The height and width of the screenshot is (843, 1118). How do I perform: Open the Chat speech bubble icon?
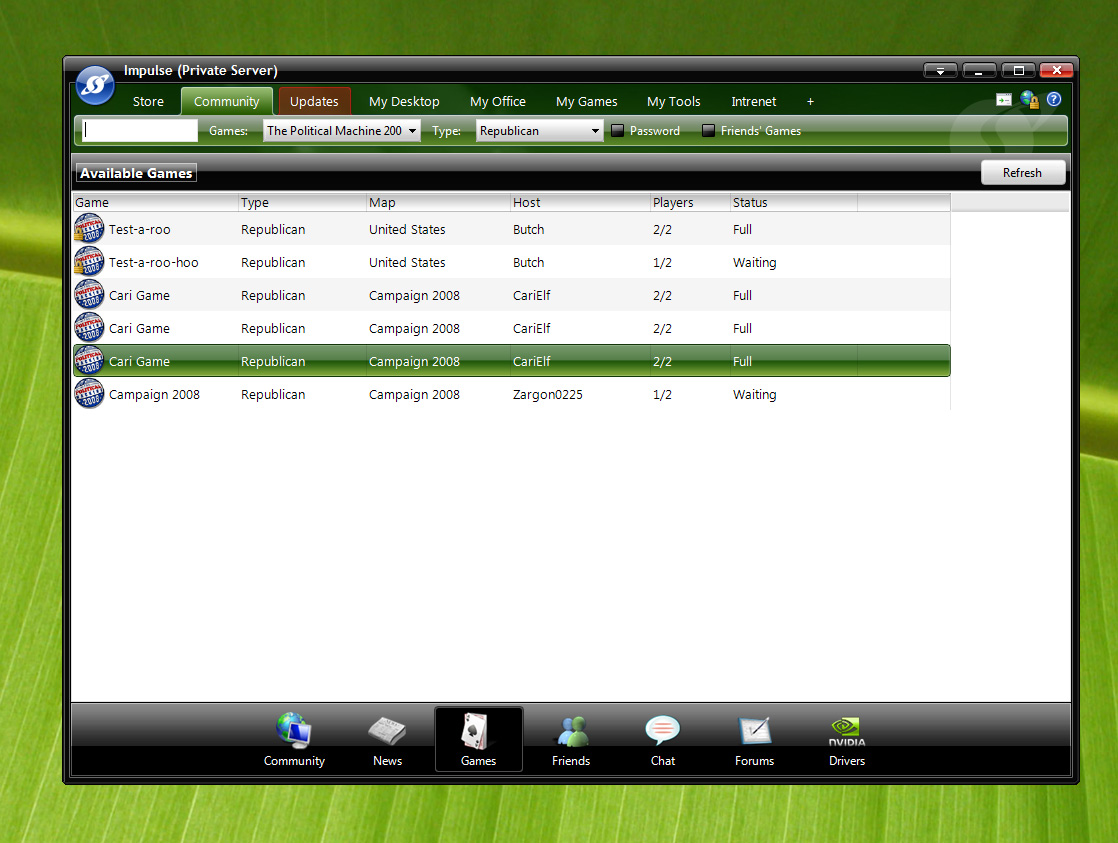(x=662, y=740)
